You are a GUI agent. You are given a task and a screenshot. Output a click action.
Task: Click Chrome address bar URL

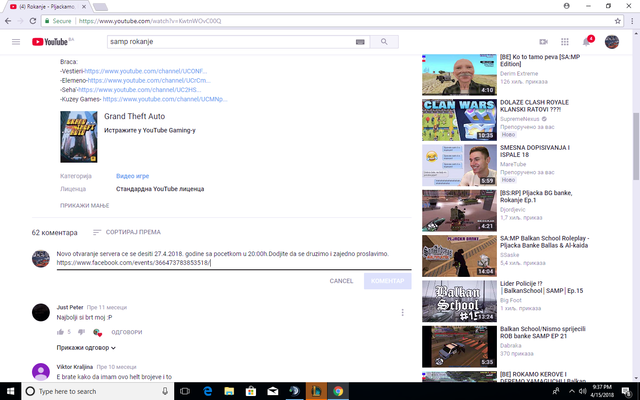click(x=149, y=21)
